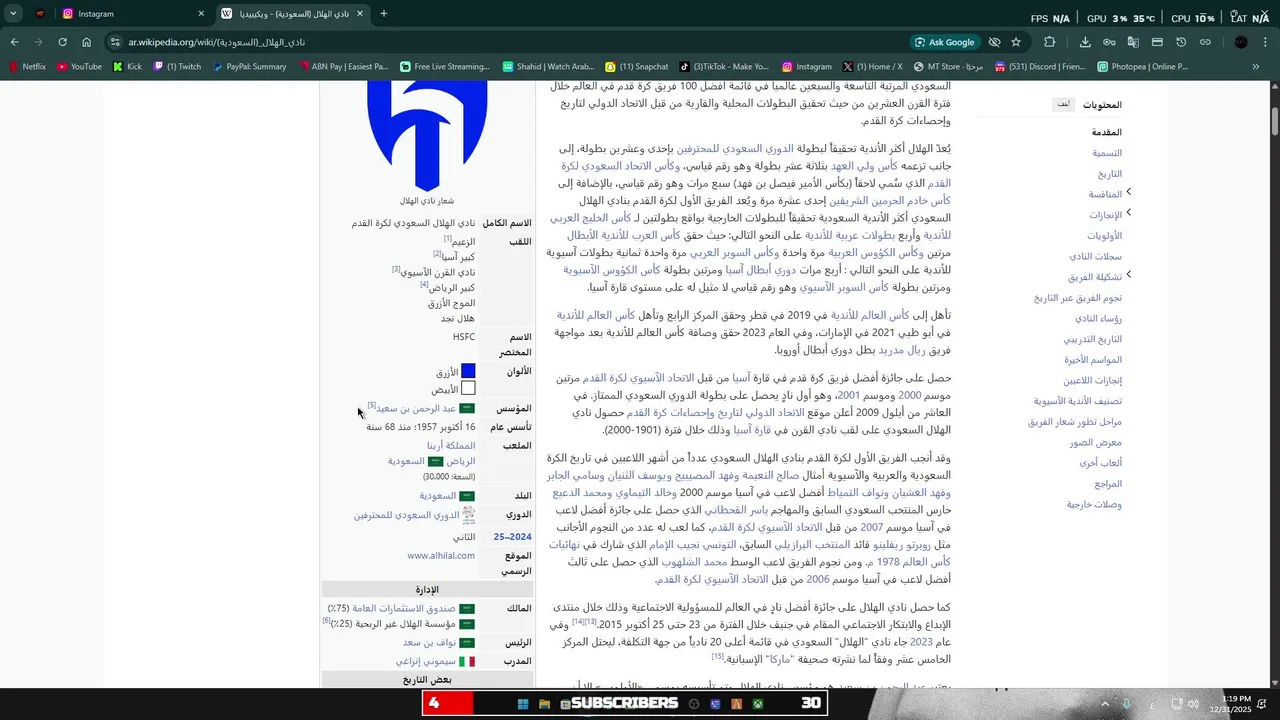
Task: Open the Home / X bookmark
Action: click(x=872, y=67)
